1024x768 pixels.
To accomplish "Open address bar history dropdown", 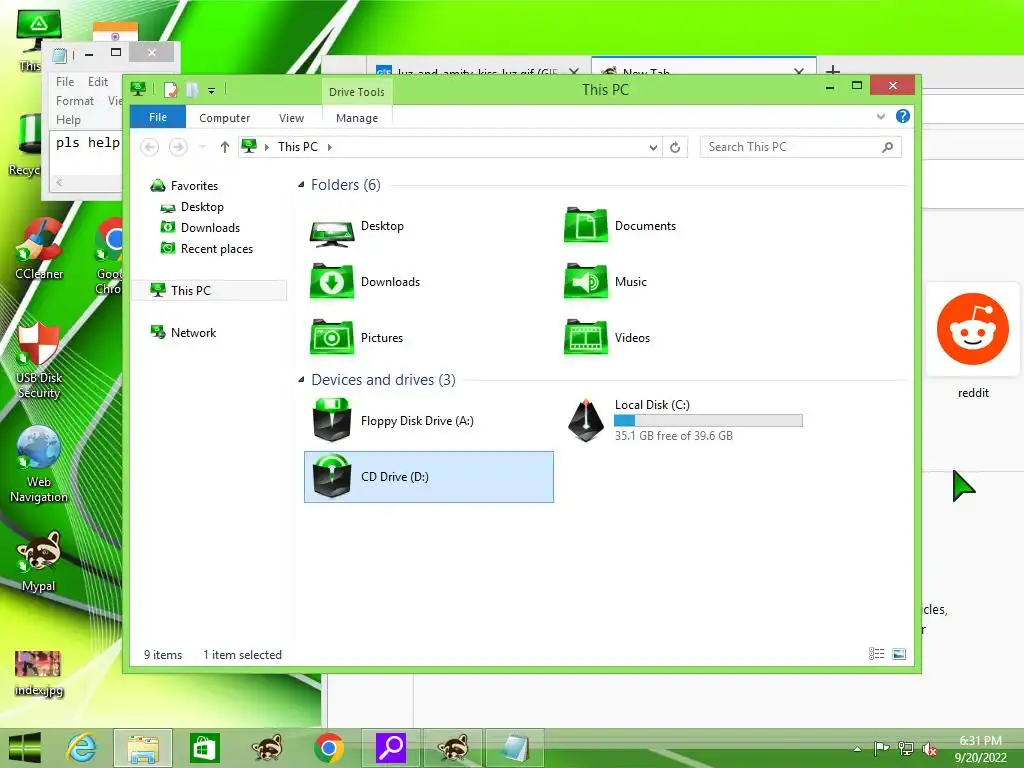I will [x=653, y=148].
